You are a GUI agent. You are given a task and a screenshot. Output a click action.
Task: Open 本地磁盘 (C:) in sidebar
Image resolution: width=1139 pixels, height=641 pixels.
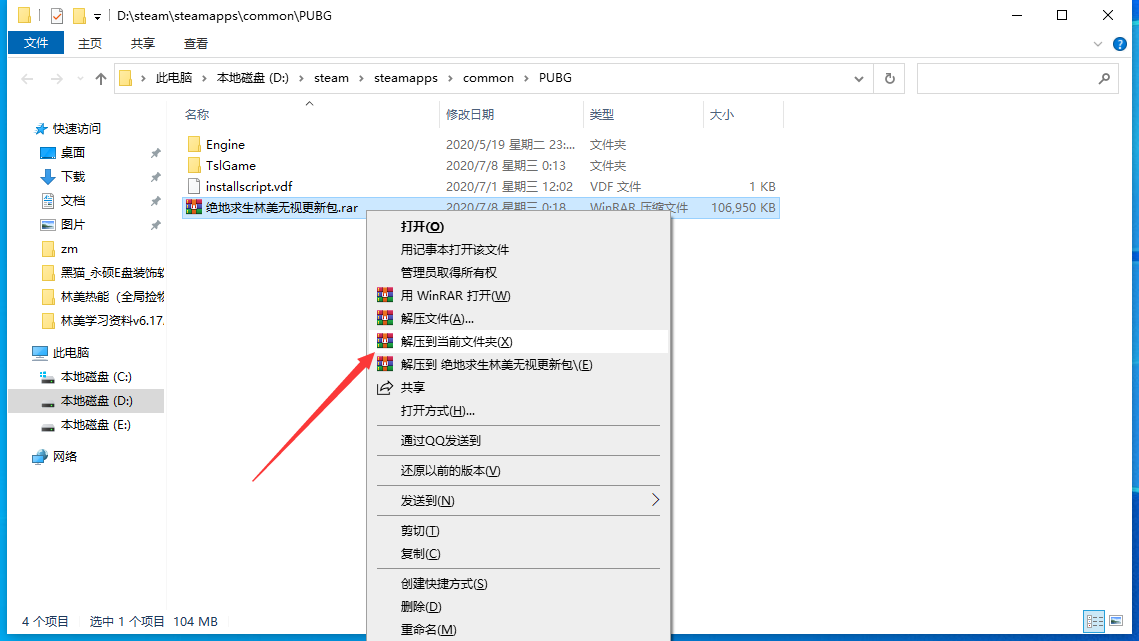(x=96, y=376)
